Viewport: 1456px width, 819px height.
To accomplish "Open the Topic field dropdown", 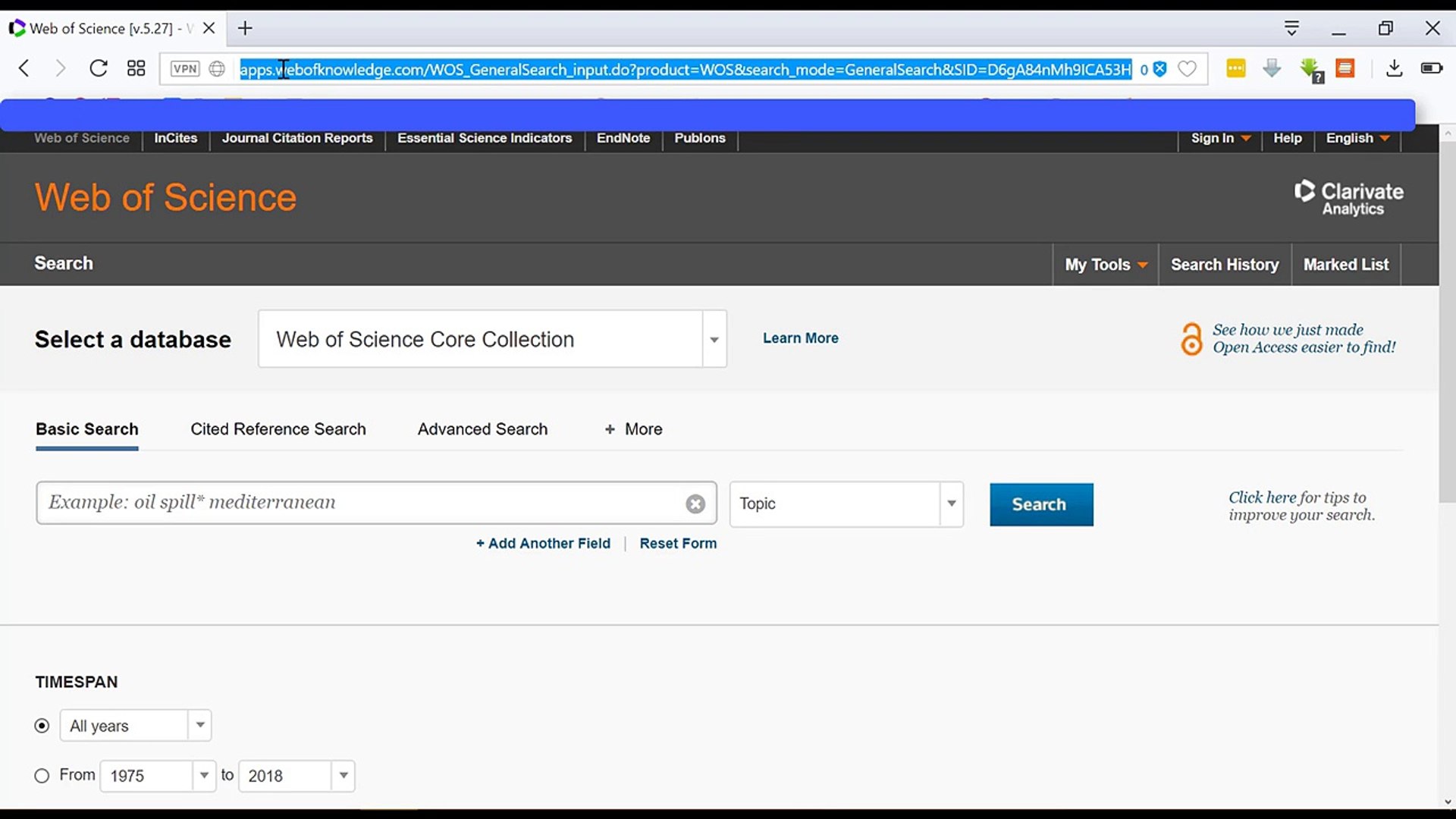I will click(x=952, y=504).
